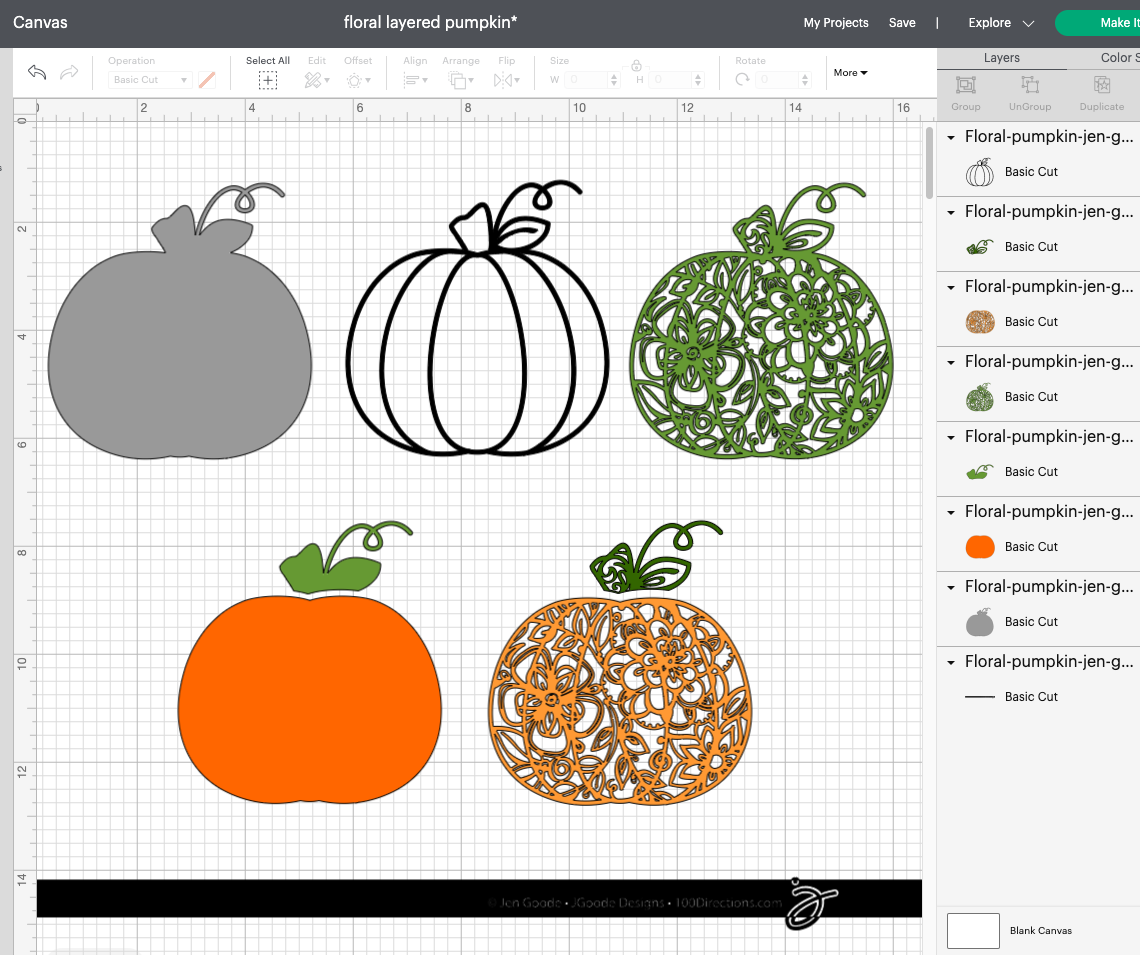
Task: Click the Group icon in Layers panel
Action: (x=965, y=86)
